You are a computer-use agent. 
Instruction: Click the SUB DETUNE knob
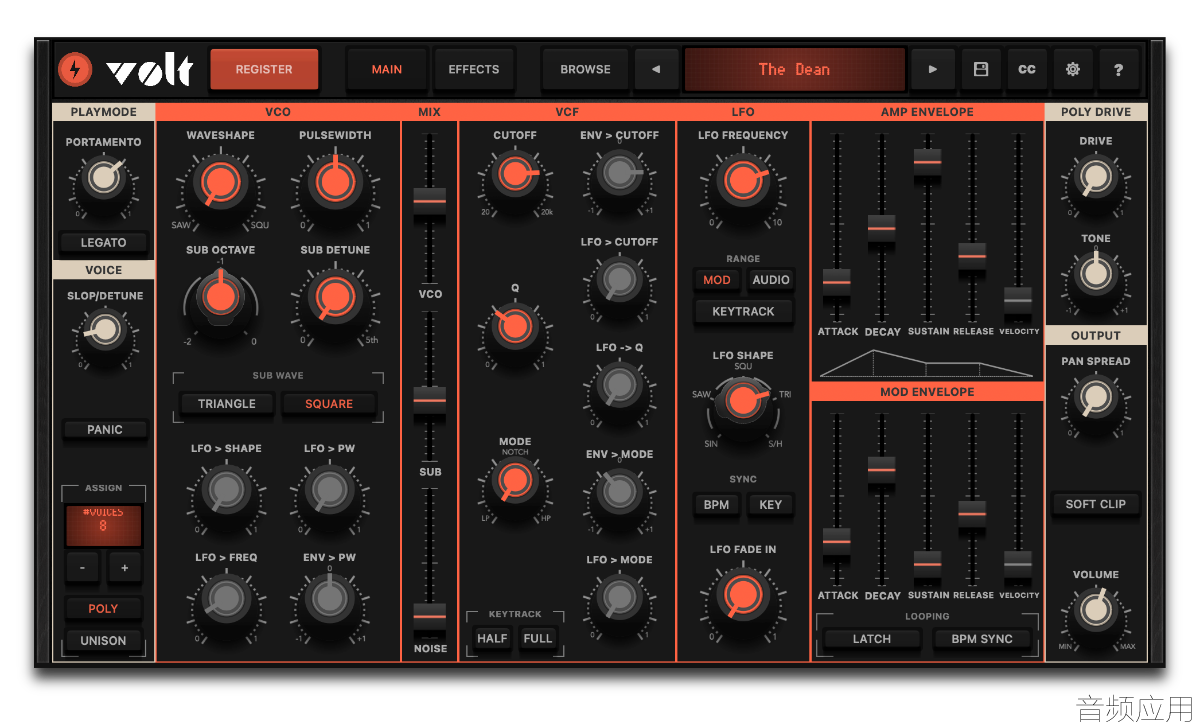[x=335, y=297]
